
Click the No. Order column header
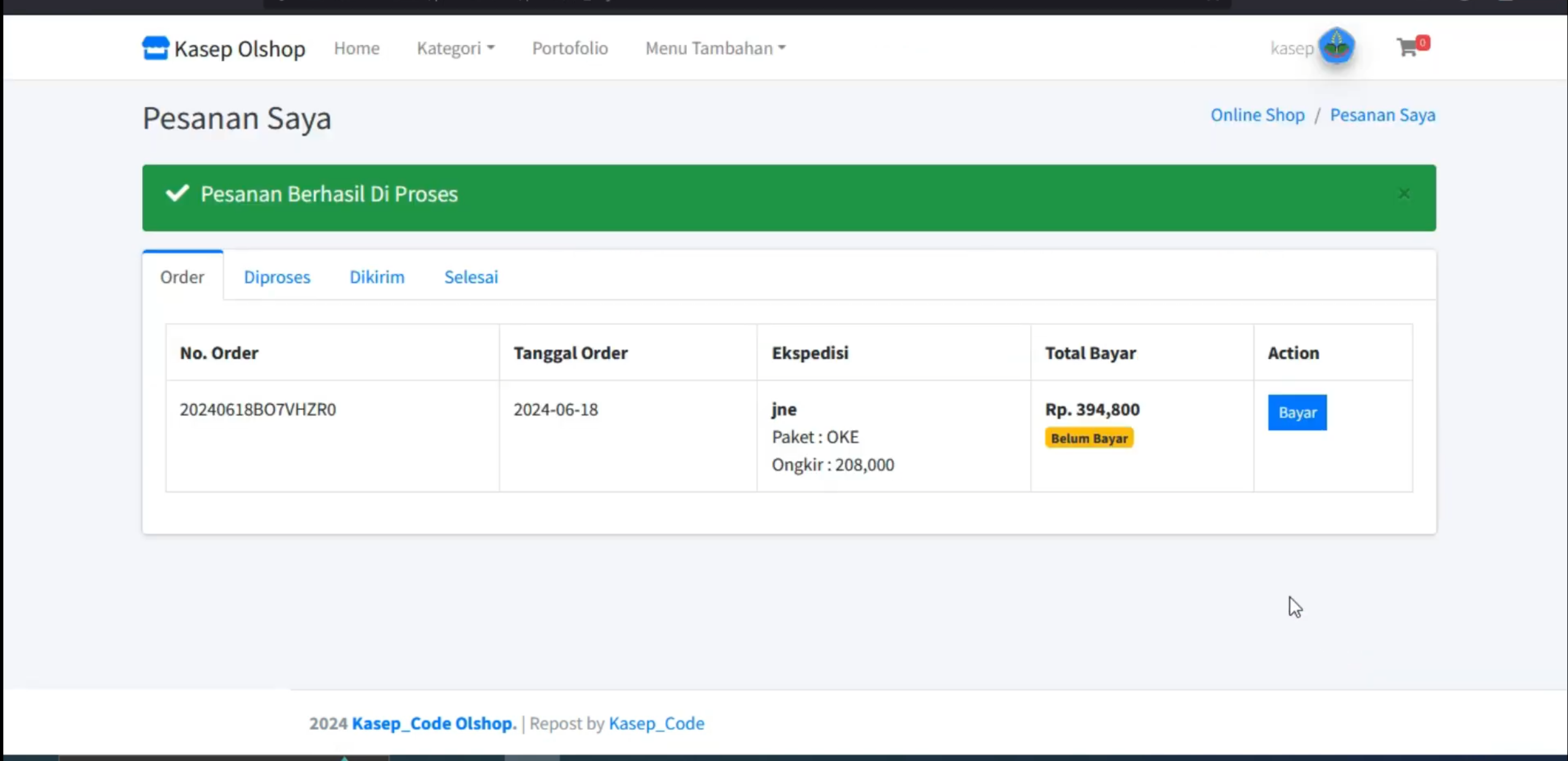[x=219, y=352]
